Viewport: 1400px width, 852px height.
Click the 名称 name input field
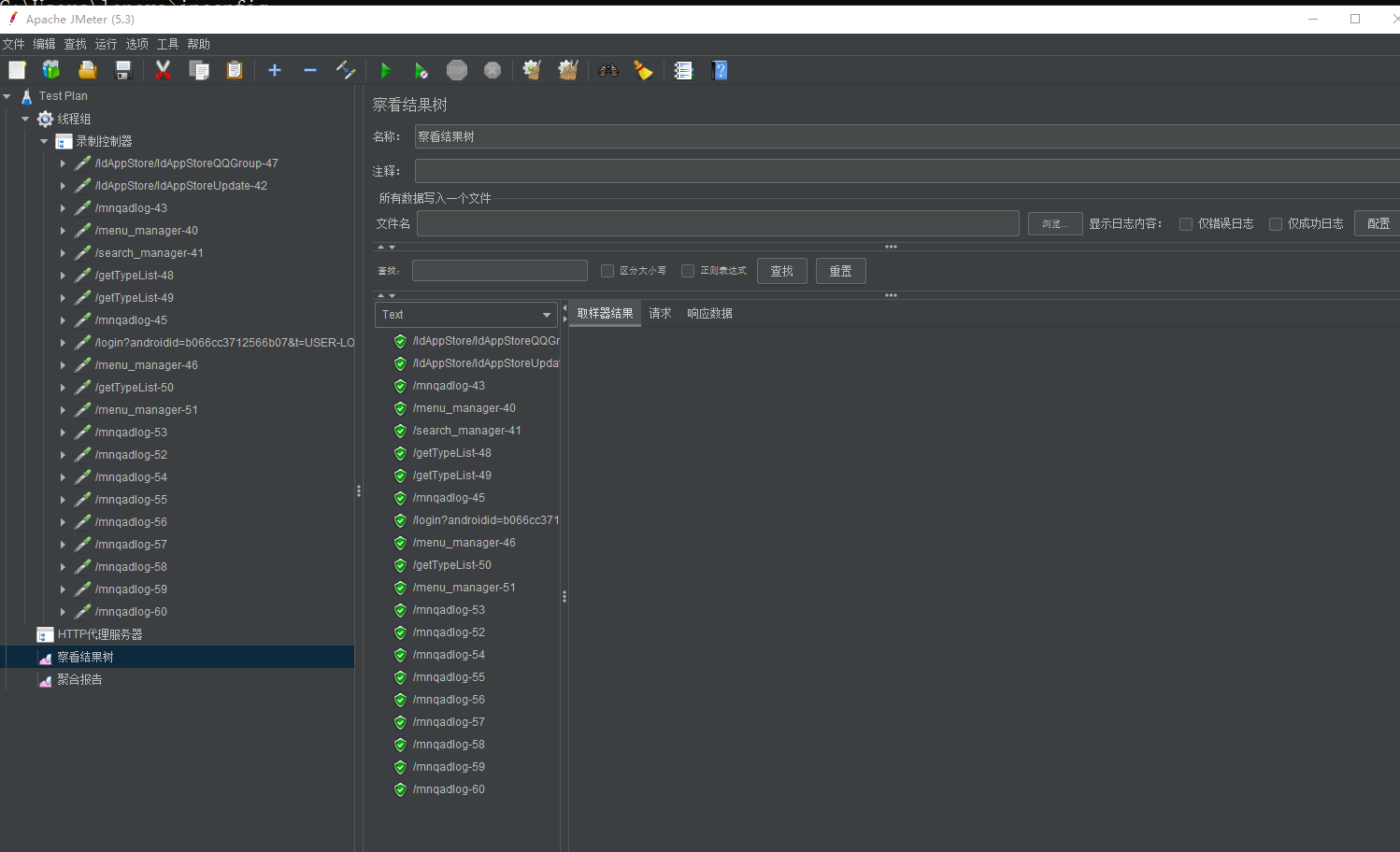point(907,136)
